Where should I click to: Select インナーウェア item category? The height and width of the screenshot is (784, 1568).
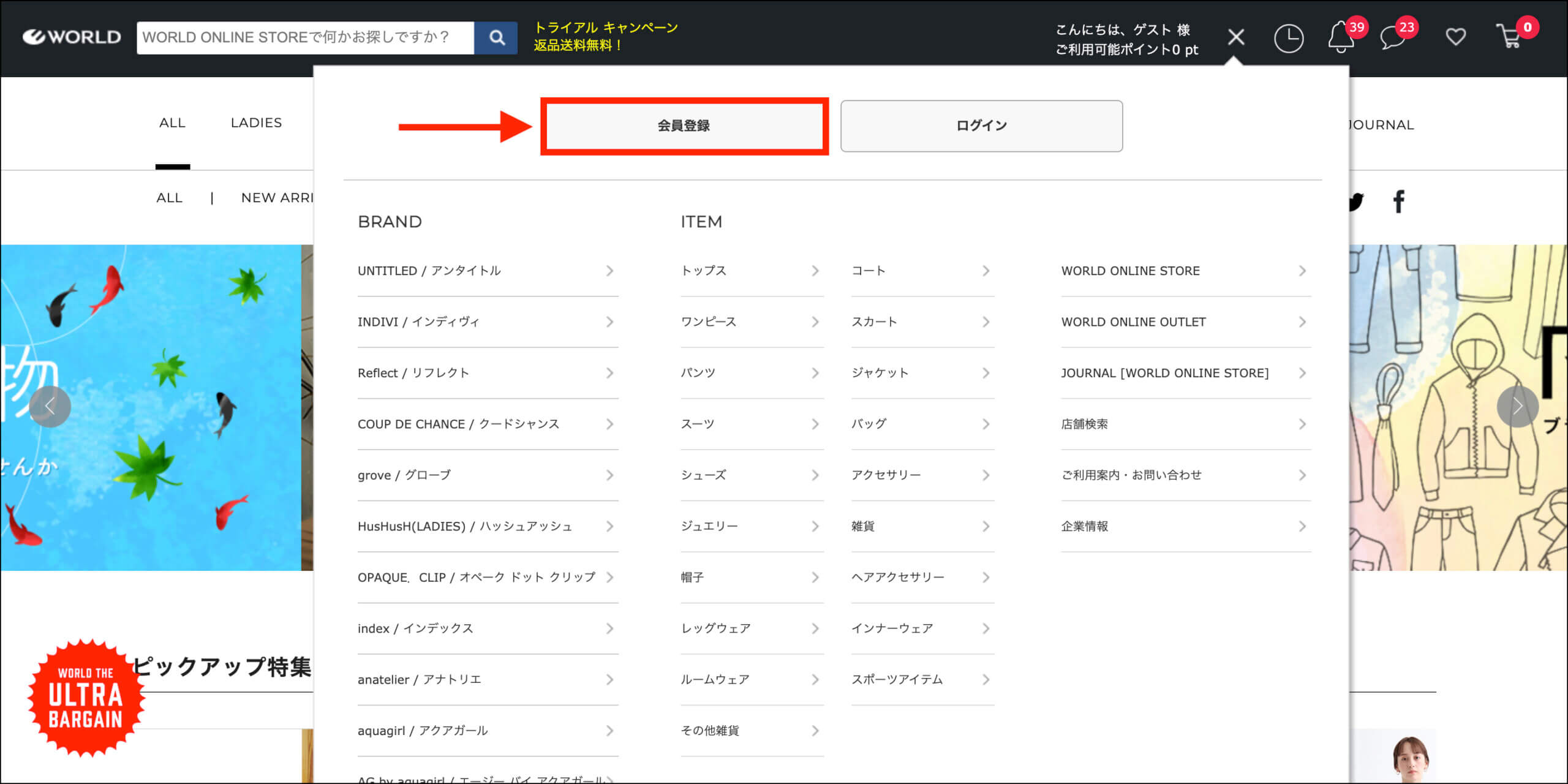[x=922, y=628]
